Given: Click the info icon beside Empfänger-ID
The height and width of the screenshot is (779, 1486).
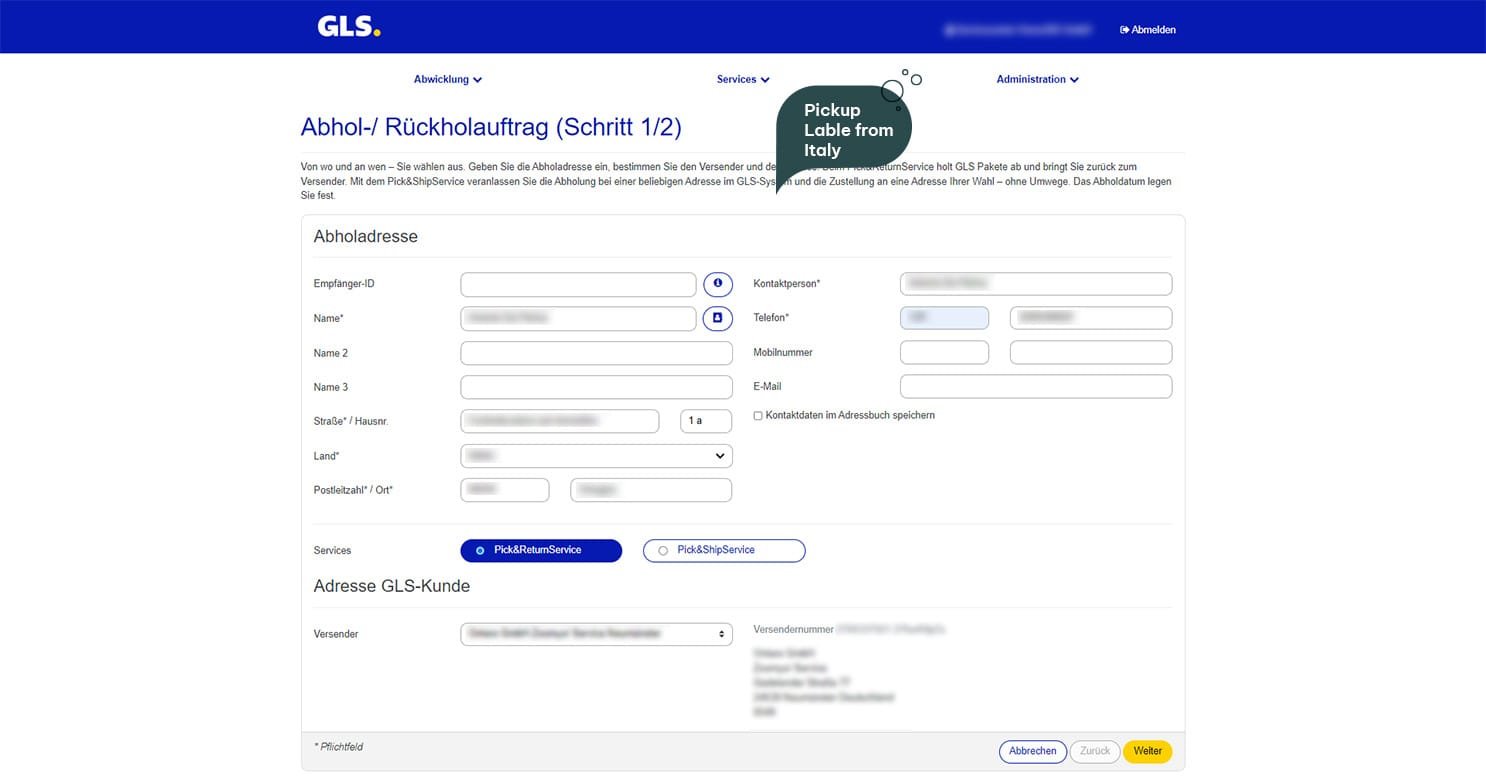Looking at the screenshot, I should tap(717, 284).
